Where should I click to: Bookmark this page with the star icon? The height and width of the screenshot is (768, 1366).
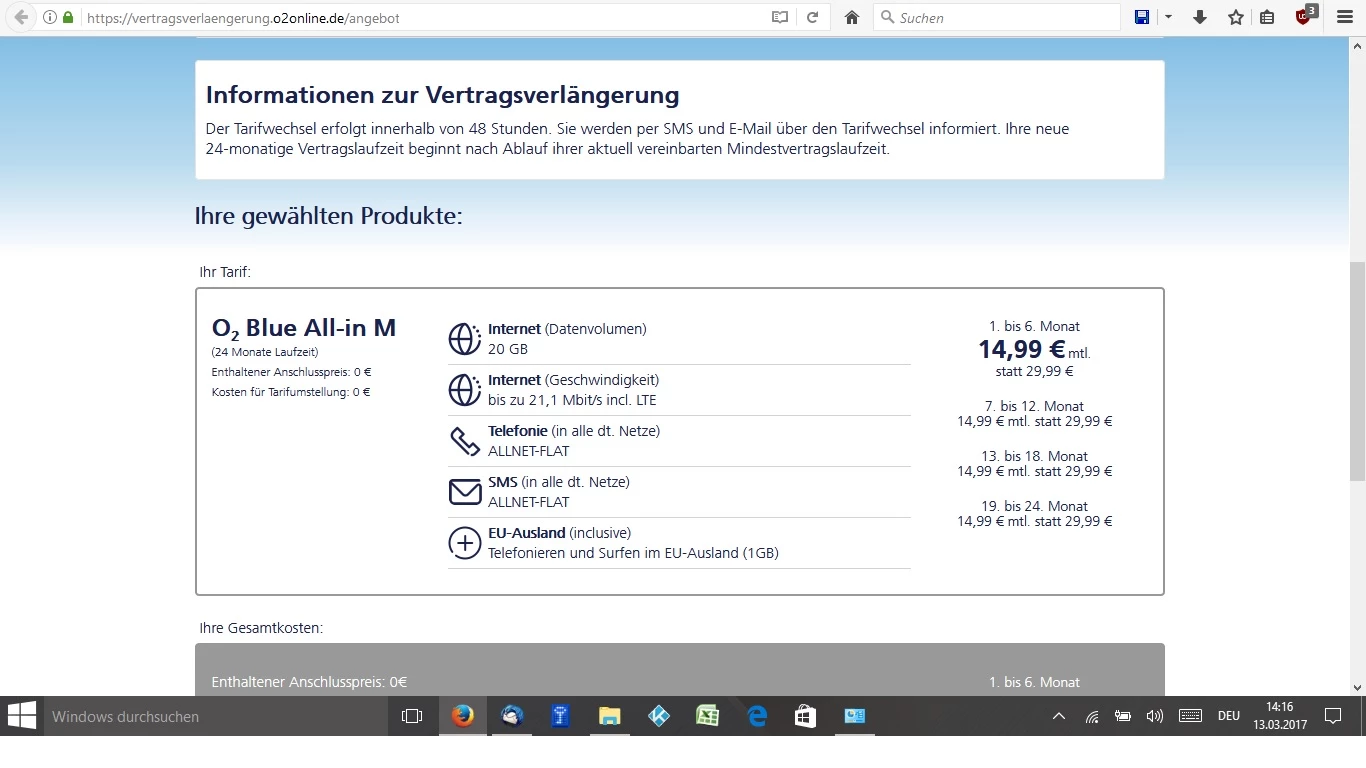click(1236, 17)
